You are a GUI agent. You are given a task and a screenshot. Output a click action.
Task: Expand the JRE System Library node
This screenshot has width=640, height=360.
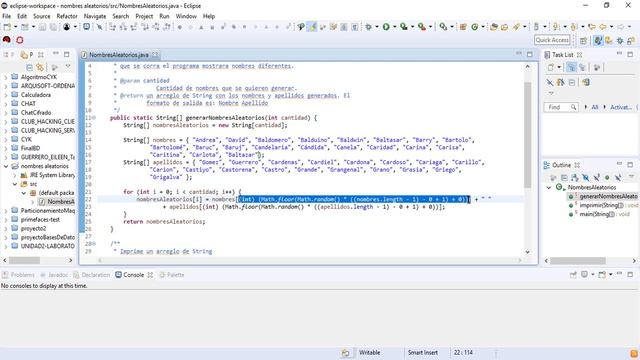[15, 176]
